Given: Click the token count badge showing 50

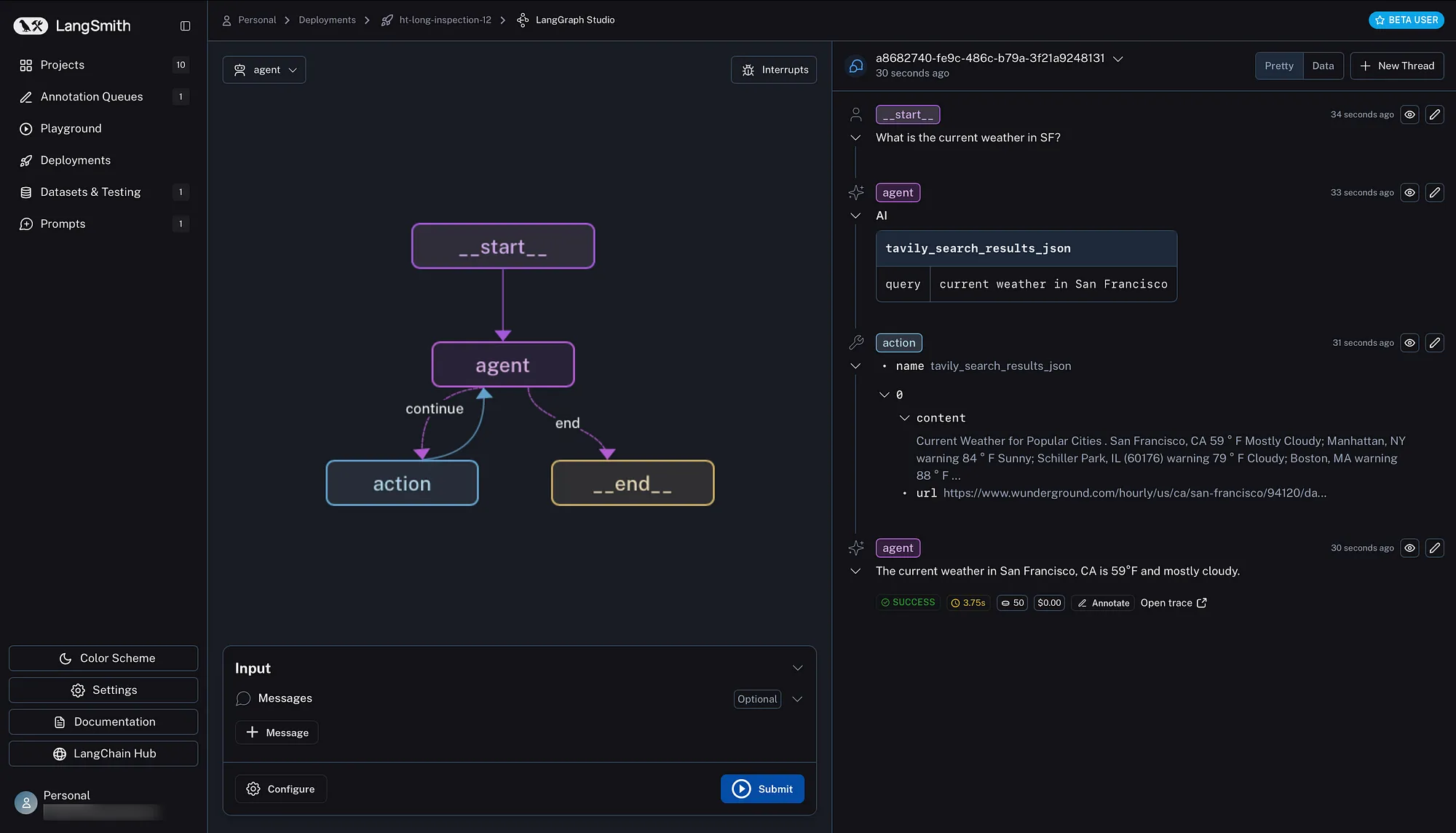Looking at the screenshot, I should tap(1012, 603).
